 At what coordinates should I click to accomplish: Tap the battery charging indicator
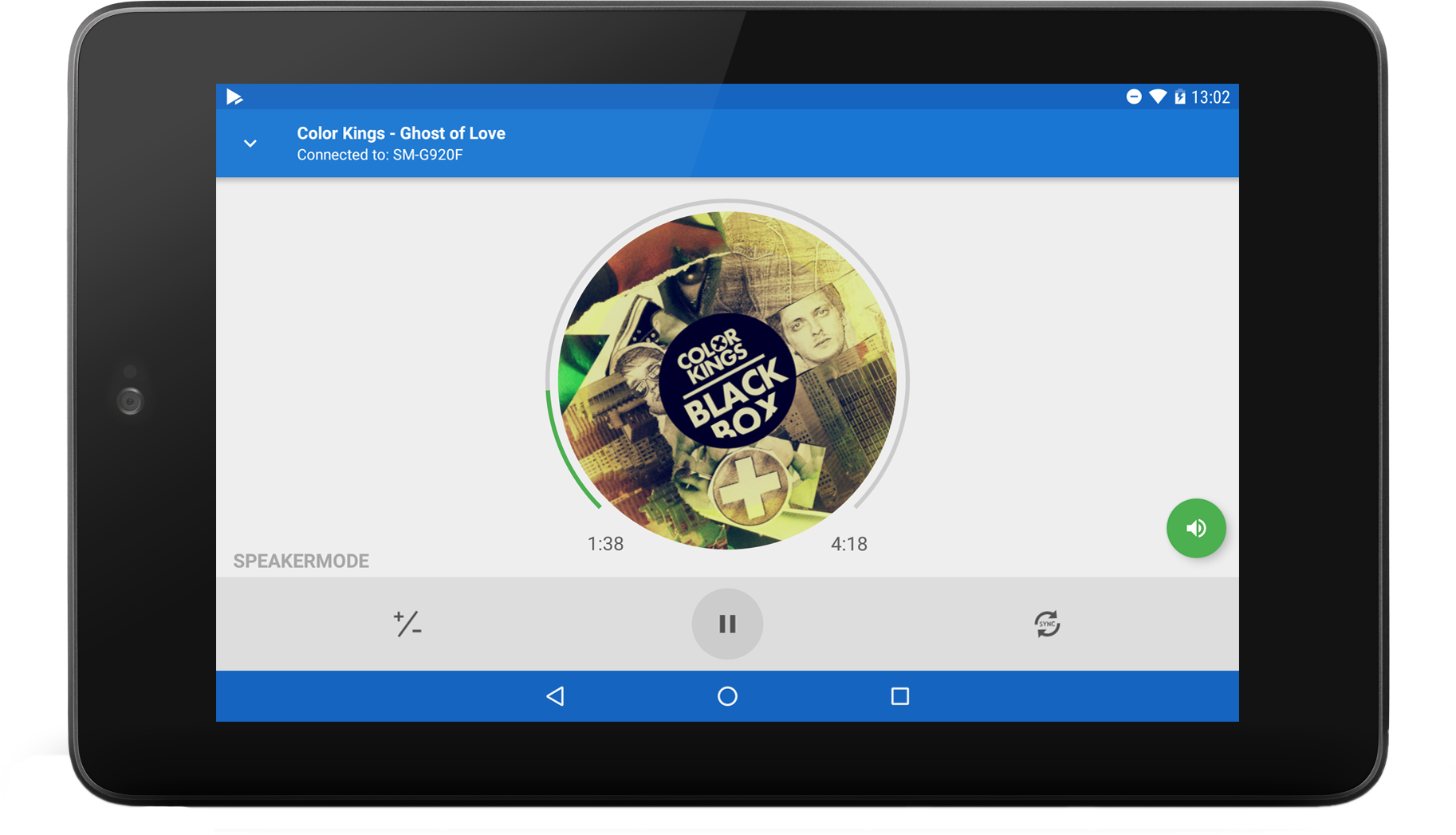[x=1179, y=97]
